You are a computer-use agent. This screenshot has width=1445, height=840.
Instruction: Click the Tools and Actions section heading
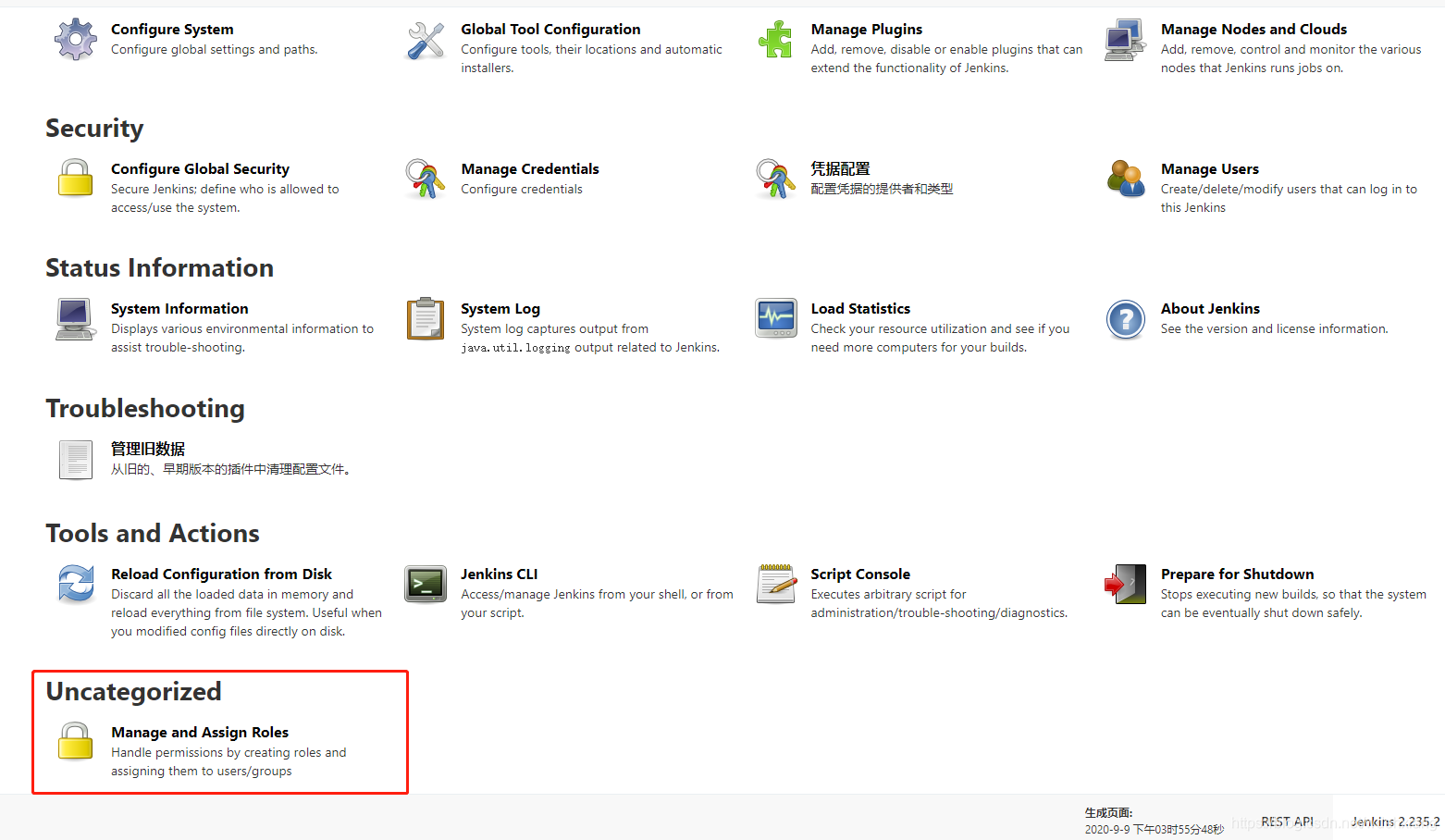coord(153,534)
